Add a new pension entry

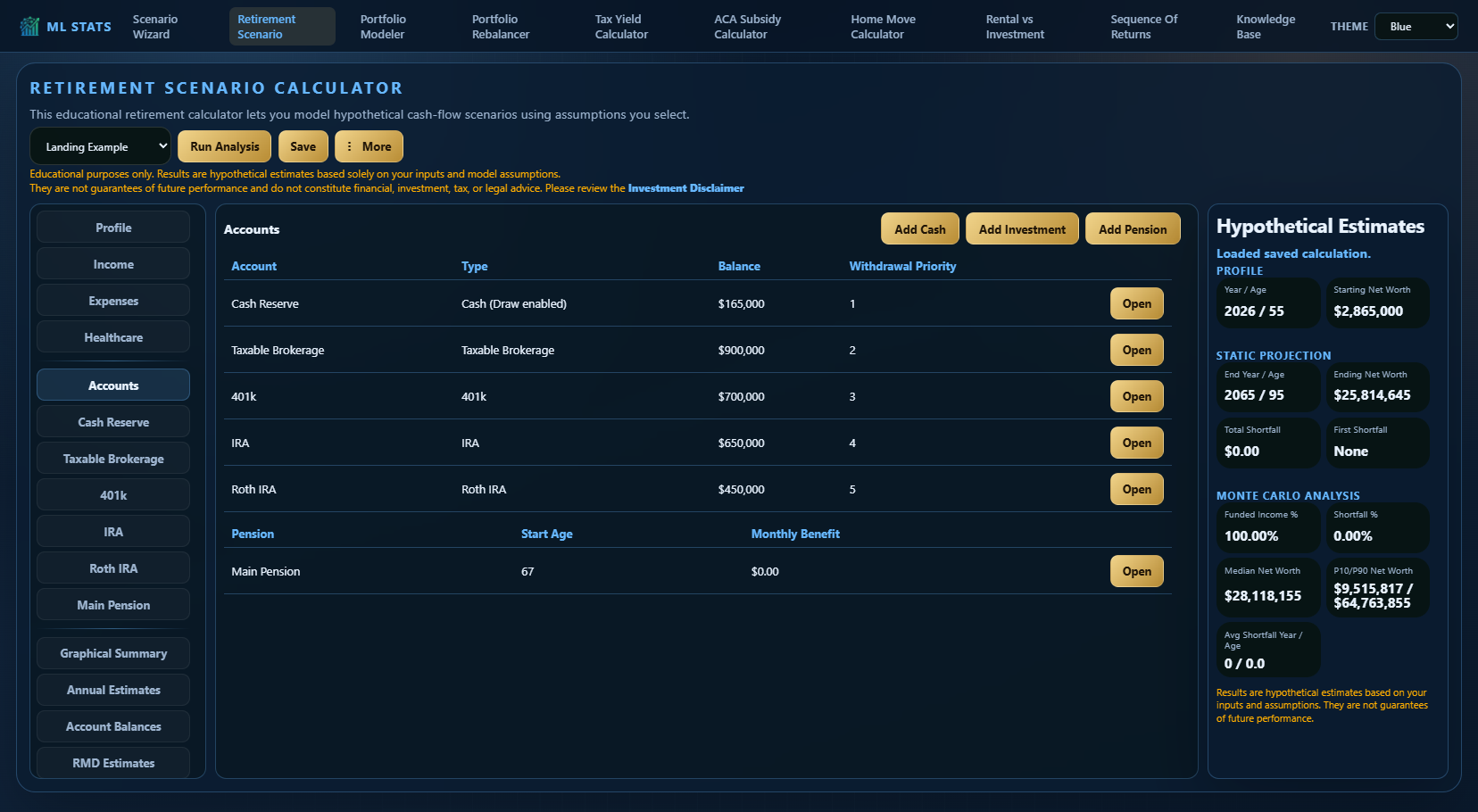1133,228
